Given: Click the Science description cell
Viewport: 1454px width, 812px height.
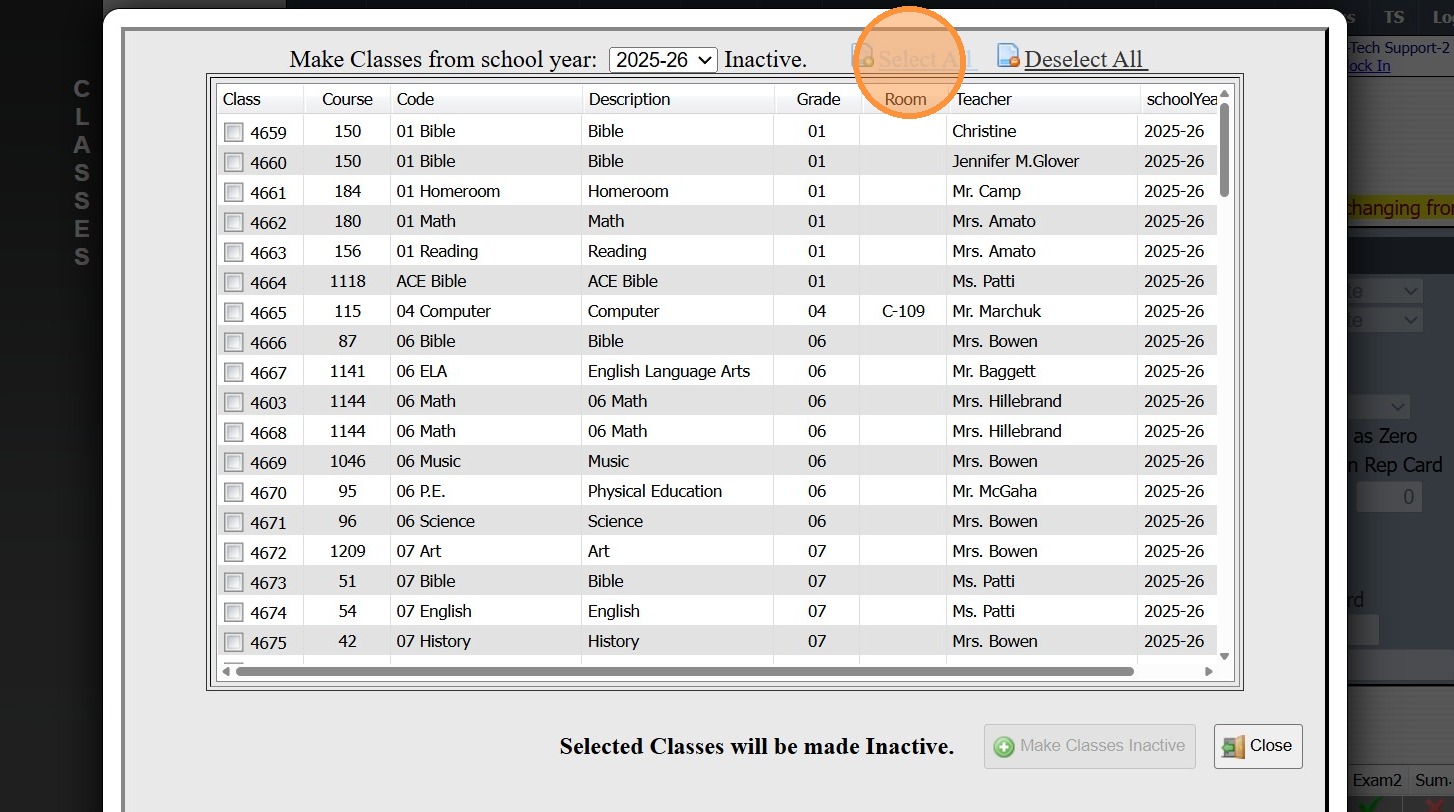Looking at the screenshot, I should 616,521.
